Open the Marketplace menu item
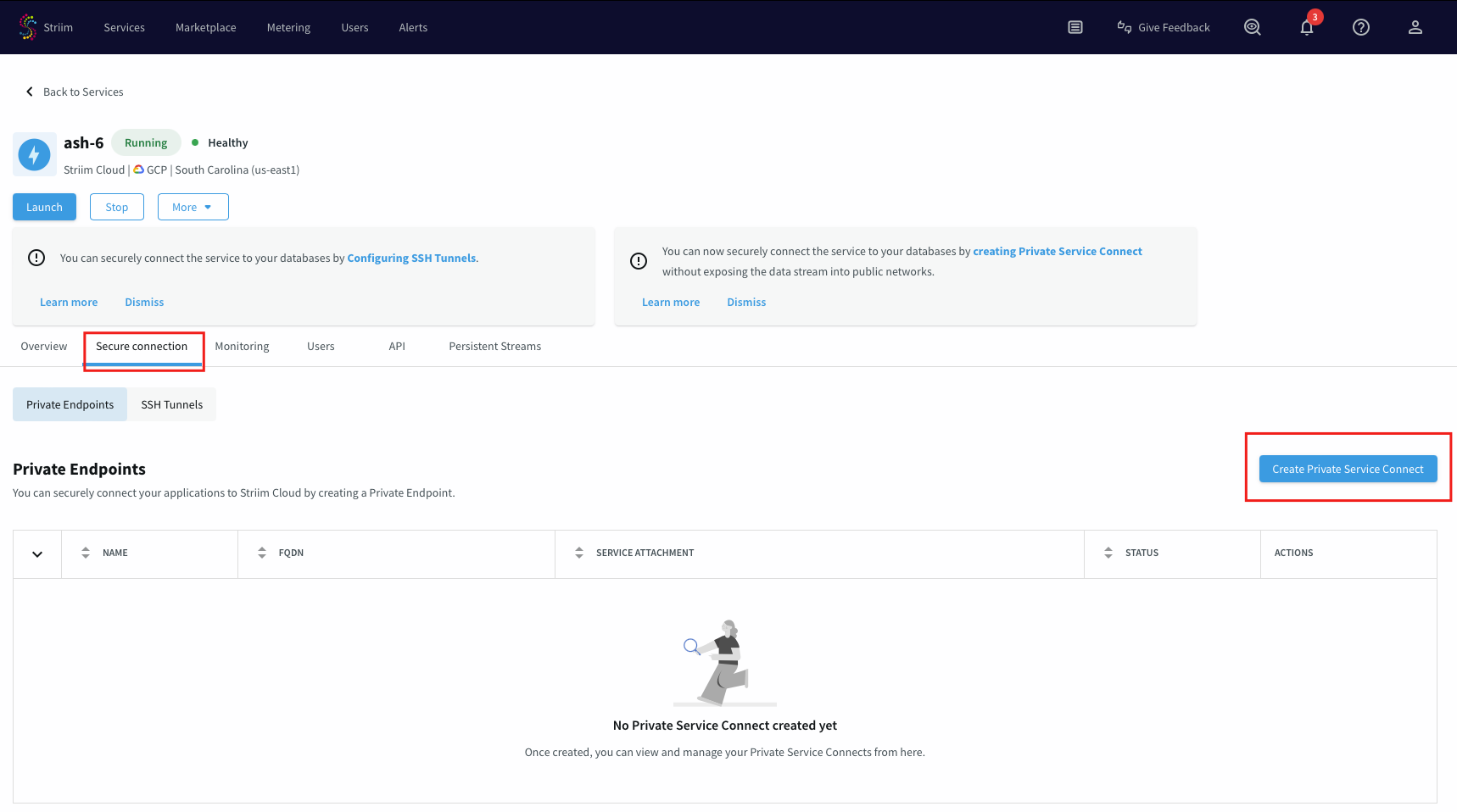 pos(205,27)
